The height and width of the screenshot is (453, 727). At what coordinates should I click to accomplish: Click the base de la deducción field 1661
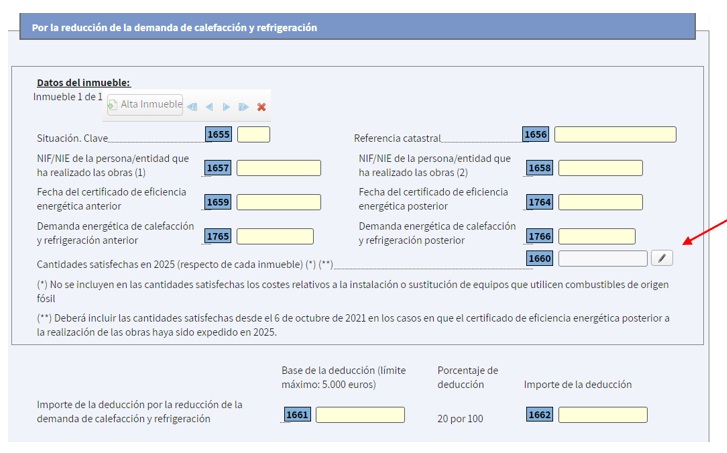[x=360, y=415]
